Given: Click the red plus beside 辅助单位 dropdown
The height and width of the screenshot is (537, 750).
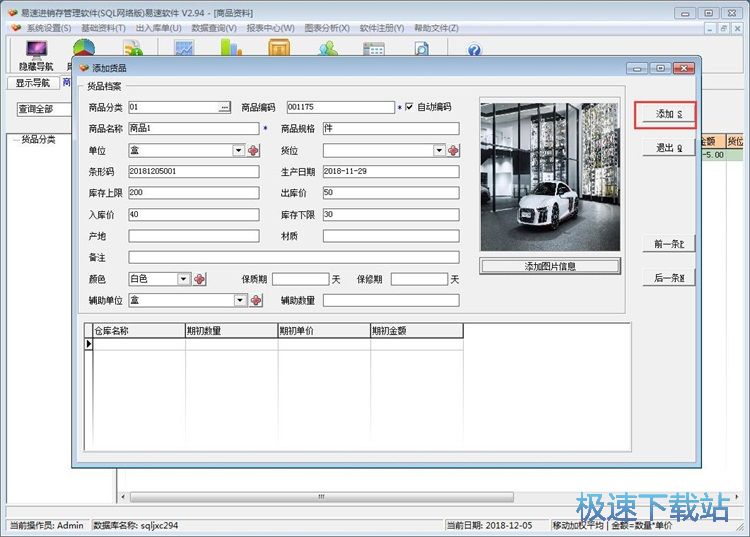Looking at the screenshot, I should (x=256, y=300).
